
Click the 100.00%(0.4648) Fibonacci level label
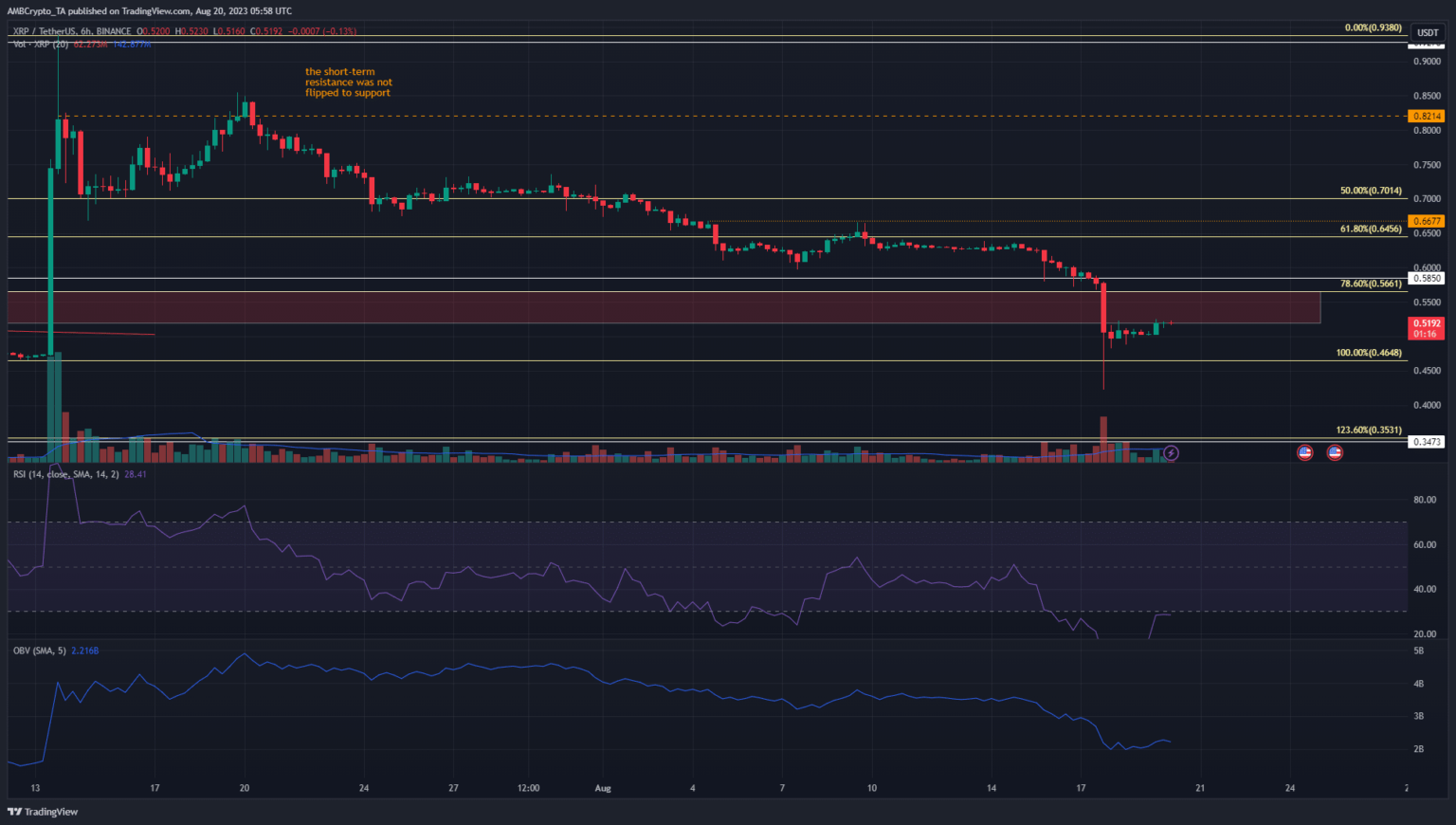(x=1368, y=353)
